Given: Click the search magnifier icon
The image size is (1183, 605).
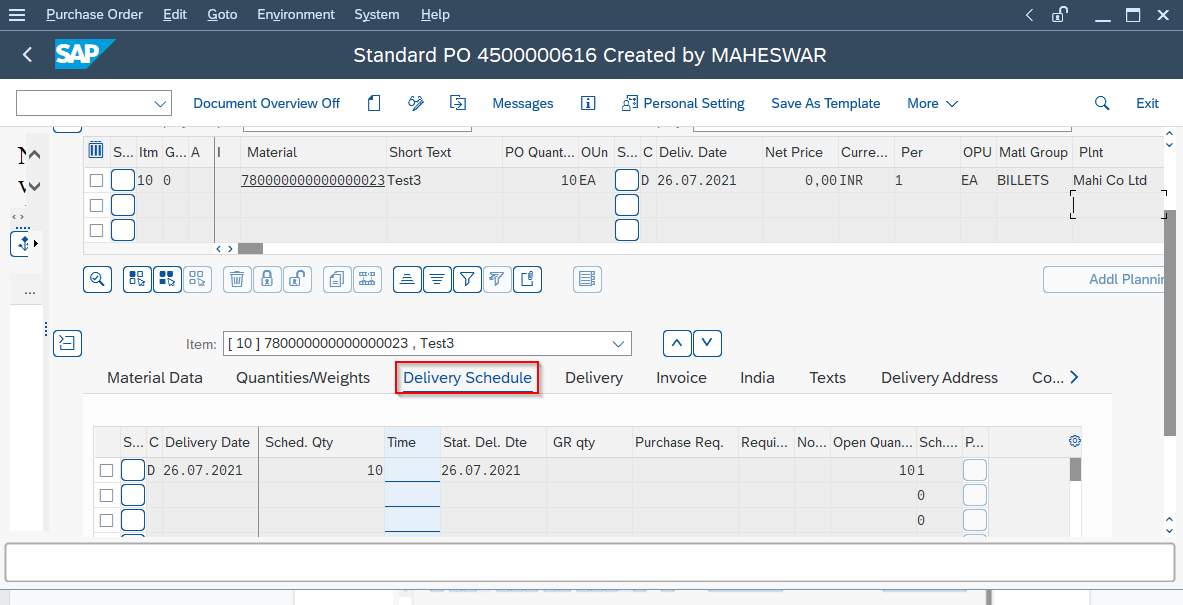Looking at the screenshot, I should (1102, 103).
